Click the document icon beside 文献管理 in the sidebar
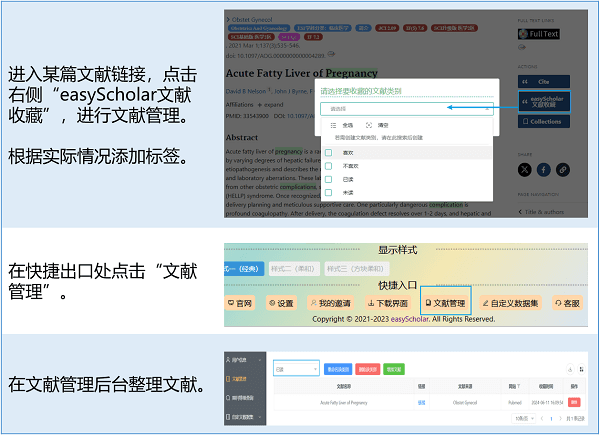This screenshot has width=600, height=435. (x=228, y=379)
